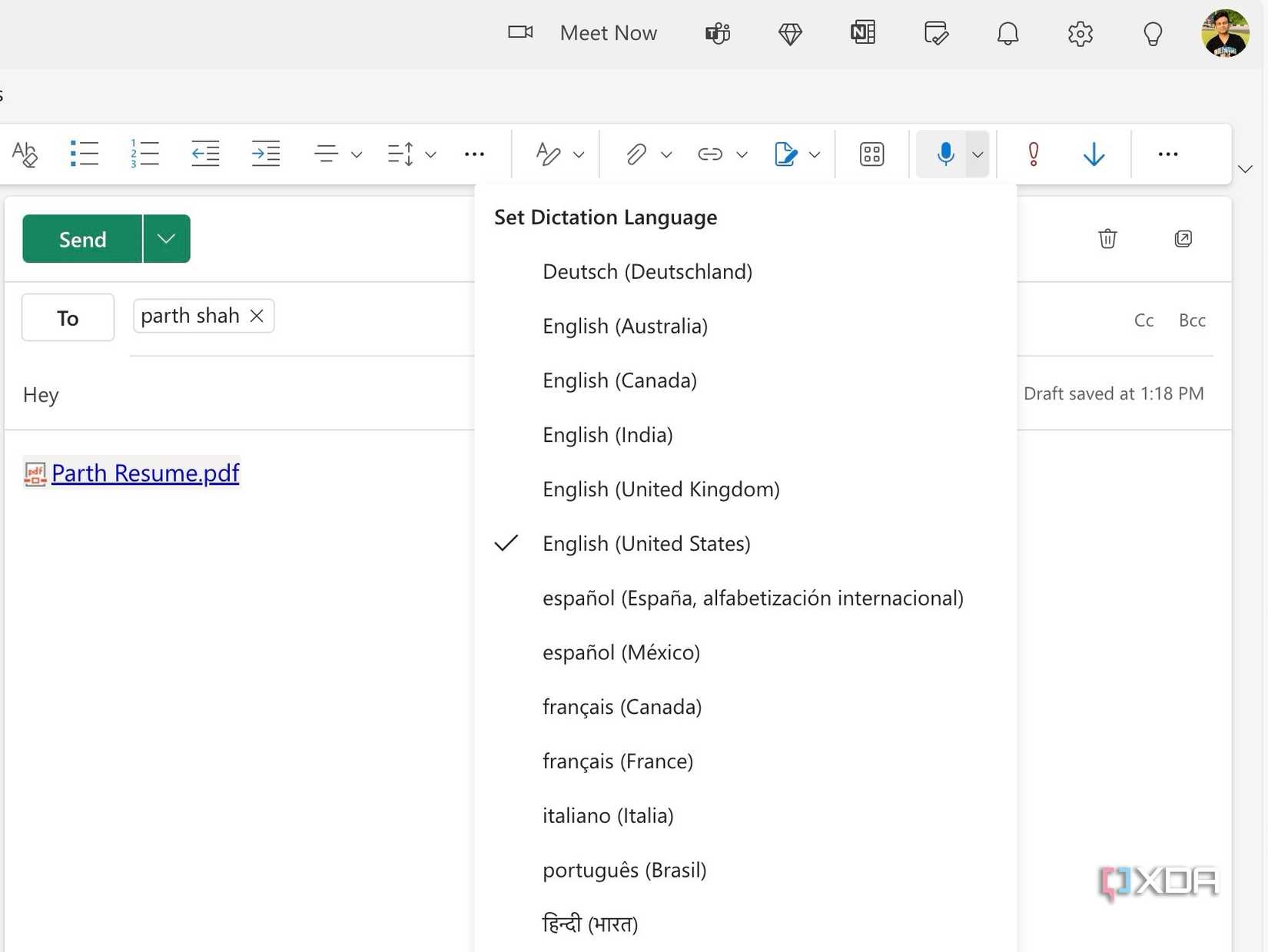This screenshot has height=952, width=1268.
Task: Click the Styles pen icon
Action: coord(548,154)
